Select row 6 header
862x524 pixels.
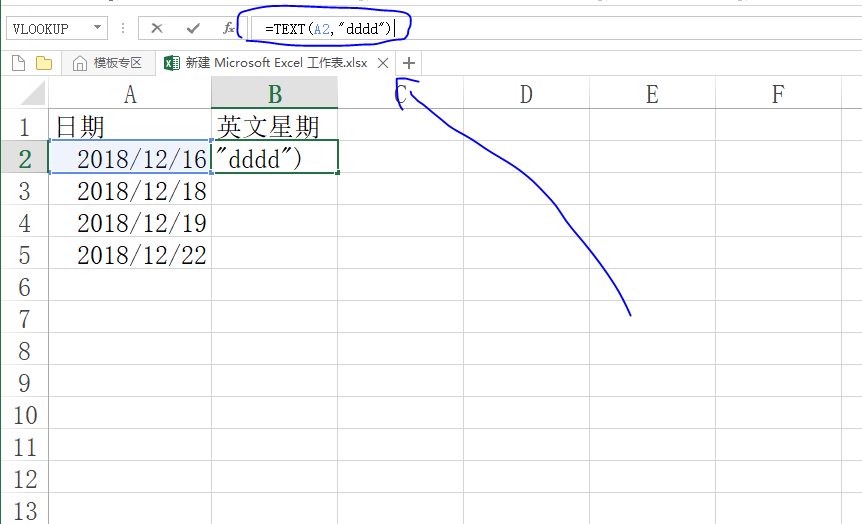pyautogui.click(x=24, y=286)
